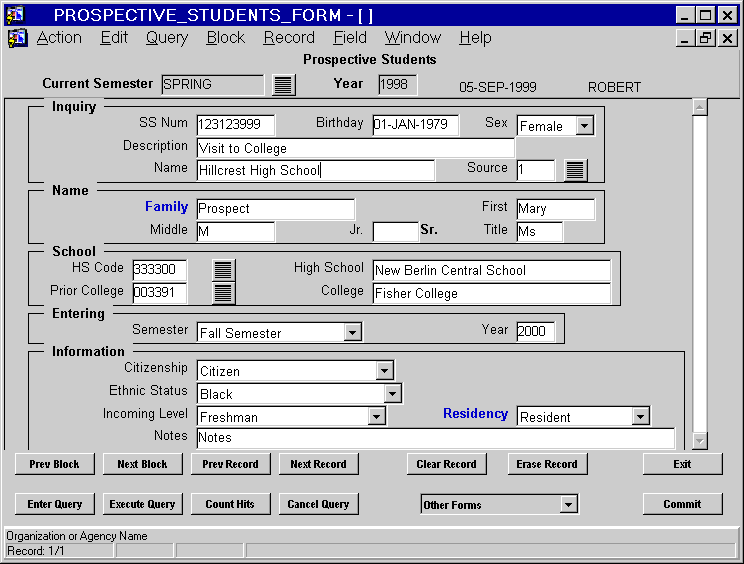Click the Clear Record button
Viewport: 744px width, 564px height.
[x=446, y=464]
